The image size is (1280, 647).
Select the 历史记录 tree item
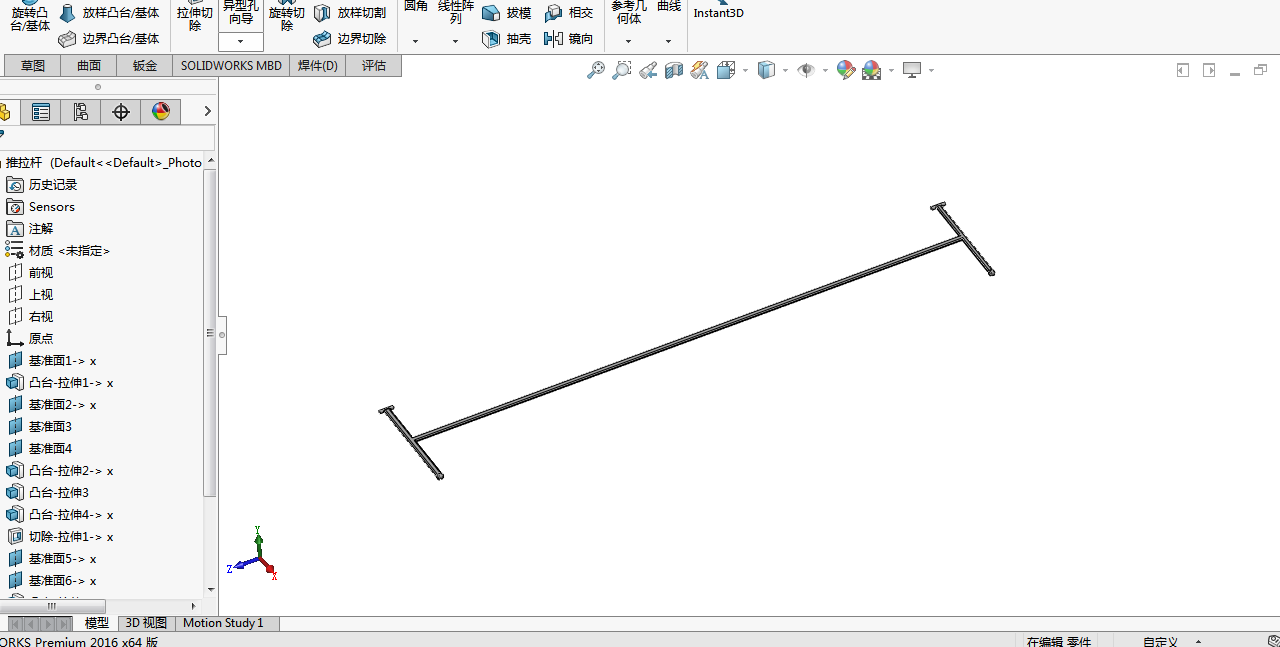coord(42,185)
